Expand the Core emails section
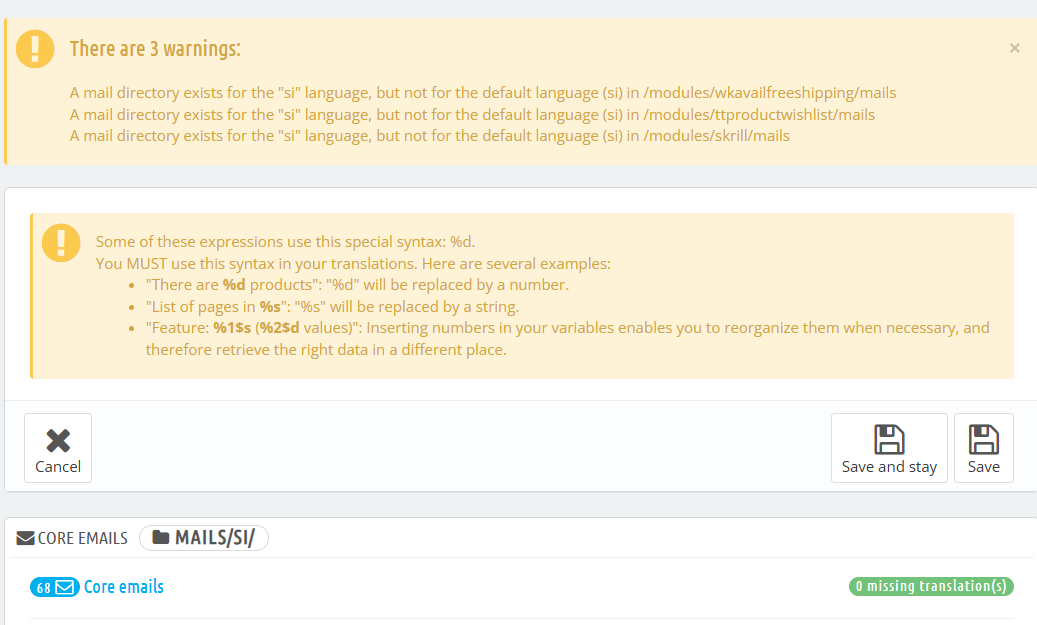1037x625 pixels. point(123,587)
